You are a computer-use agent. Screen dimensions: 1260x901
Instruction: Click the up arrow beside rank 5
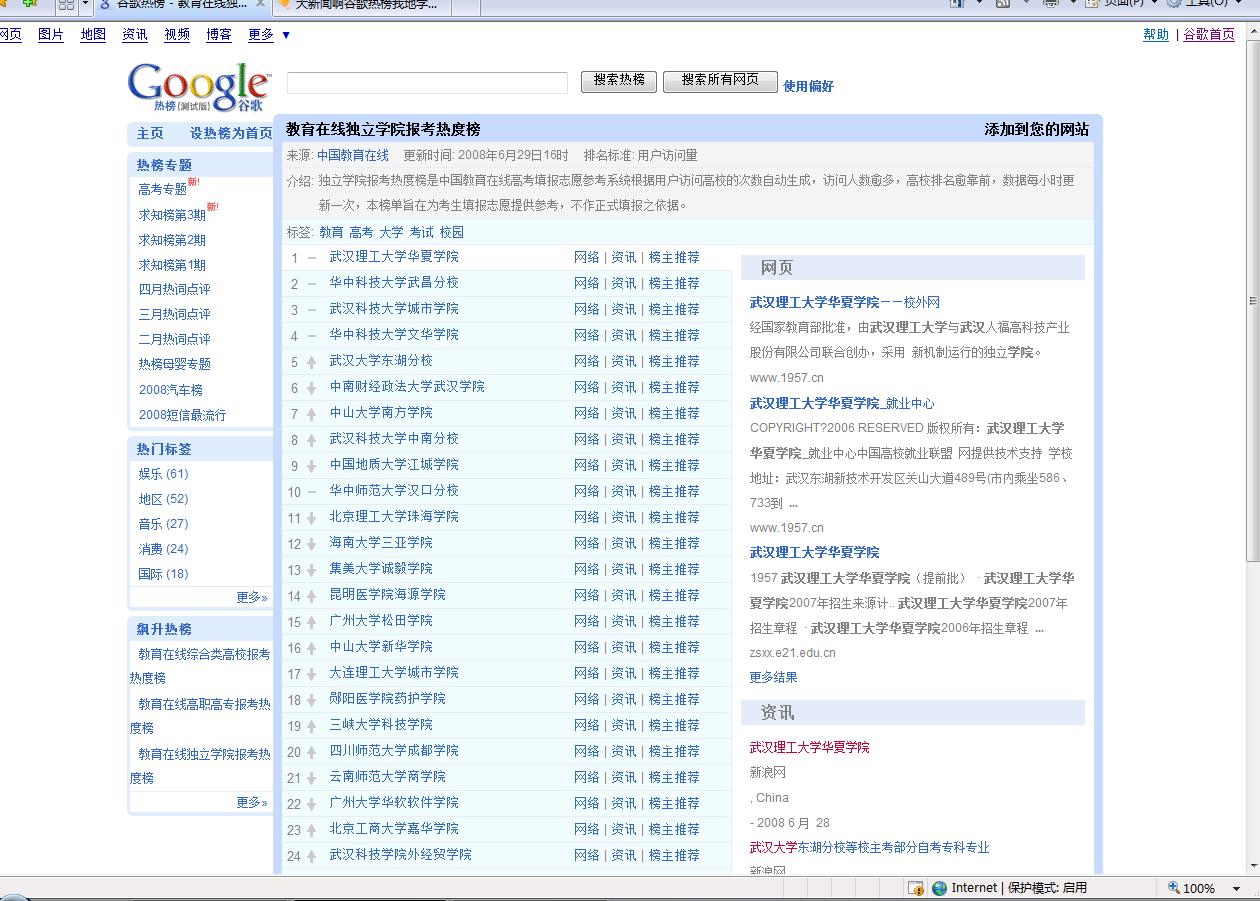coord(312,362)
